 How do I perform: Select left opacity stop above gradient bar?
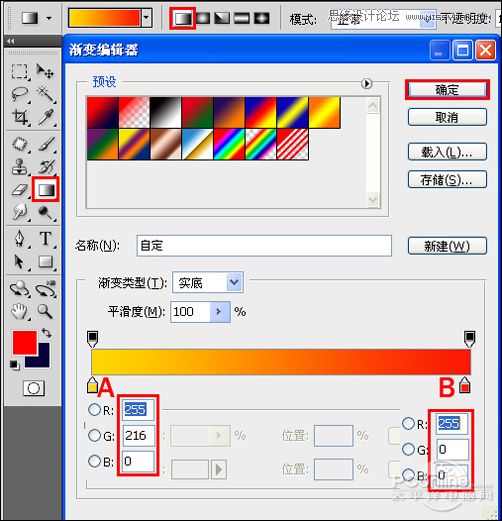[x=92, y=339]
